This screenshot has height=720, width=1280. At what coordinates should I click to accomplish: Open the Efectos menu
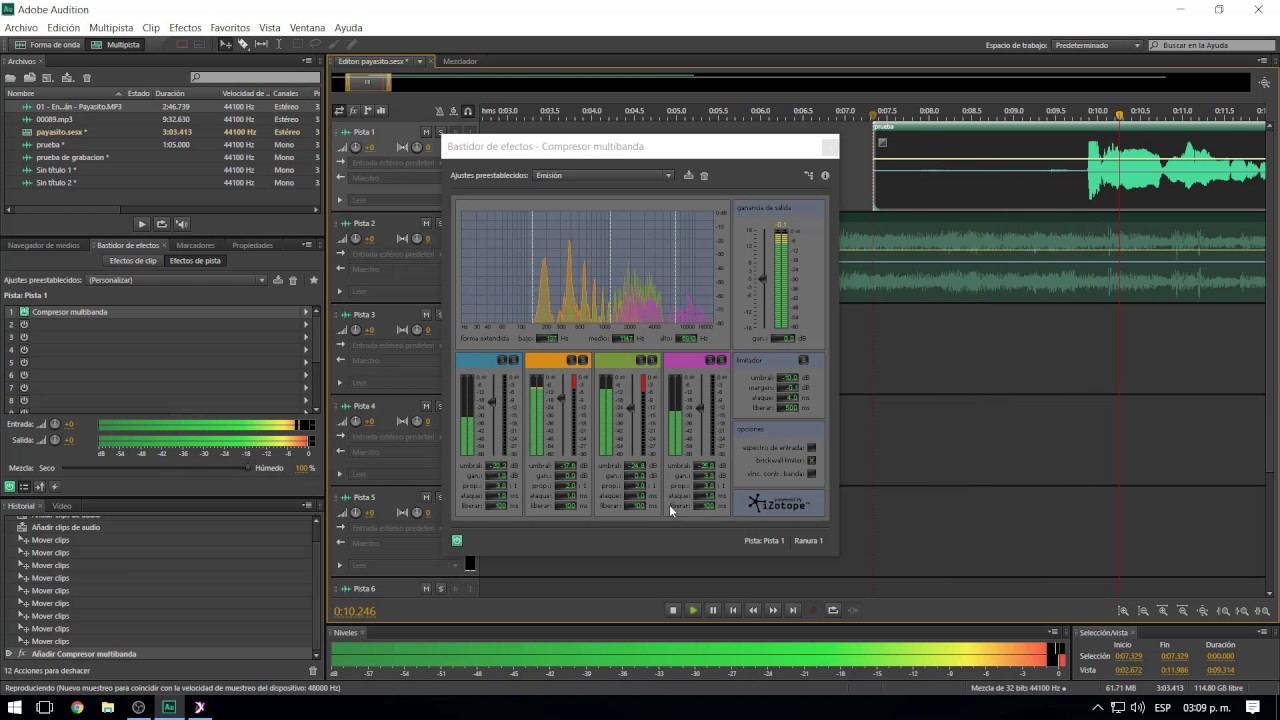coord(185,28)
